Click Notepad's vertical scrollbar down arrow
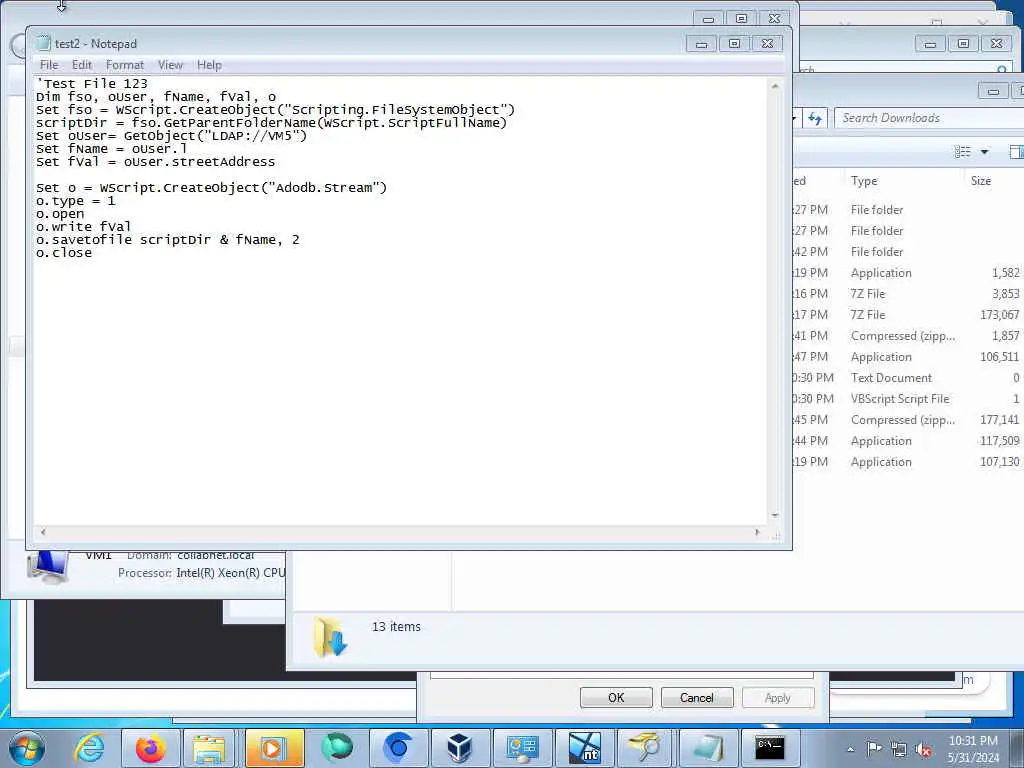The width and height of the screenshot is (1024, 768). 775,515
